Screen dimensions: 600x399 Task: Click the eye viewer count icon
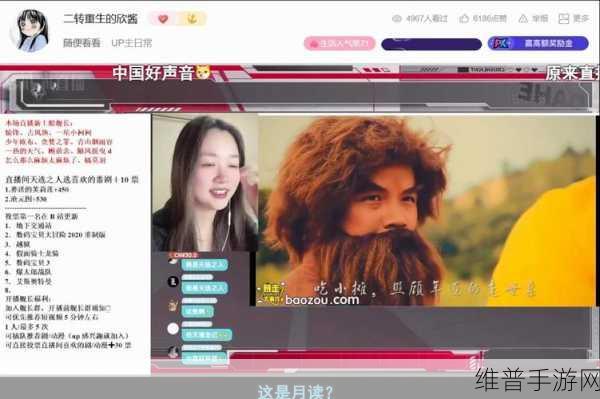[397, 18]
